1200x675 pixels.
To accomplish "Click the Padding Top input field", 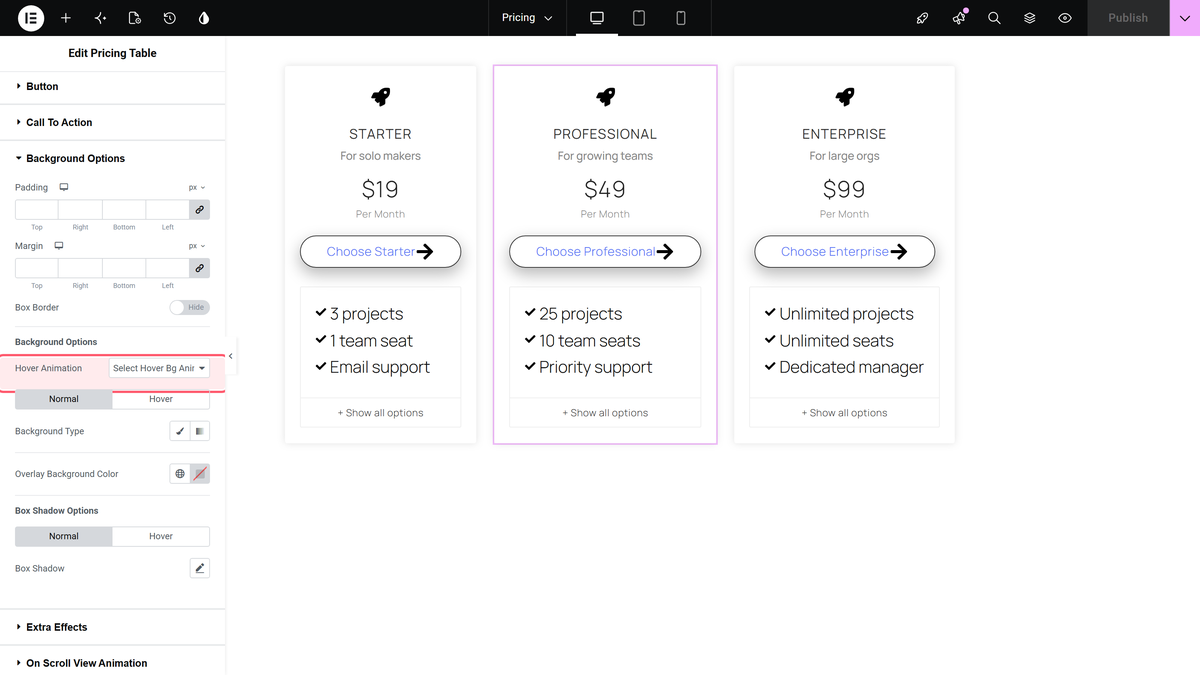I will tap(37, 210).
